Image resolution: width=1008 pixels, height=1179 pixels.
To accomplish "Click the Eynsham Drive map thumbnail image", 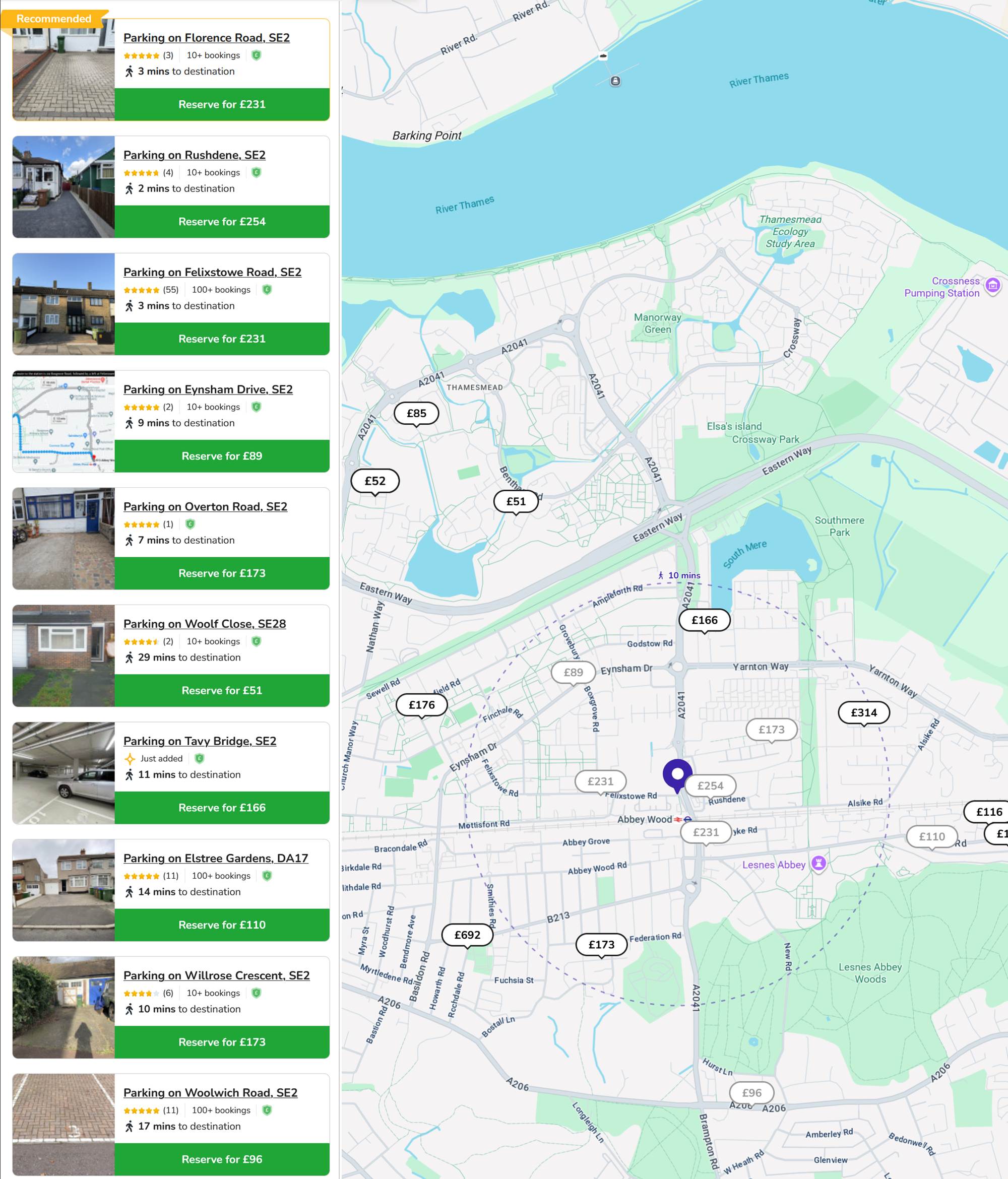I will point(64,421).
